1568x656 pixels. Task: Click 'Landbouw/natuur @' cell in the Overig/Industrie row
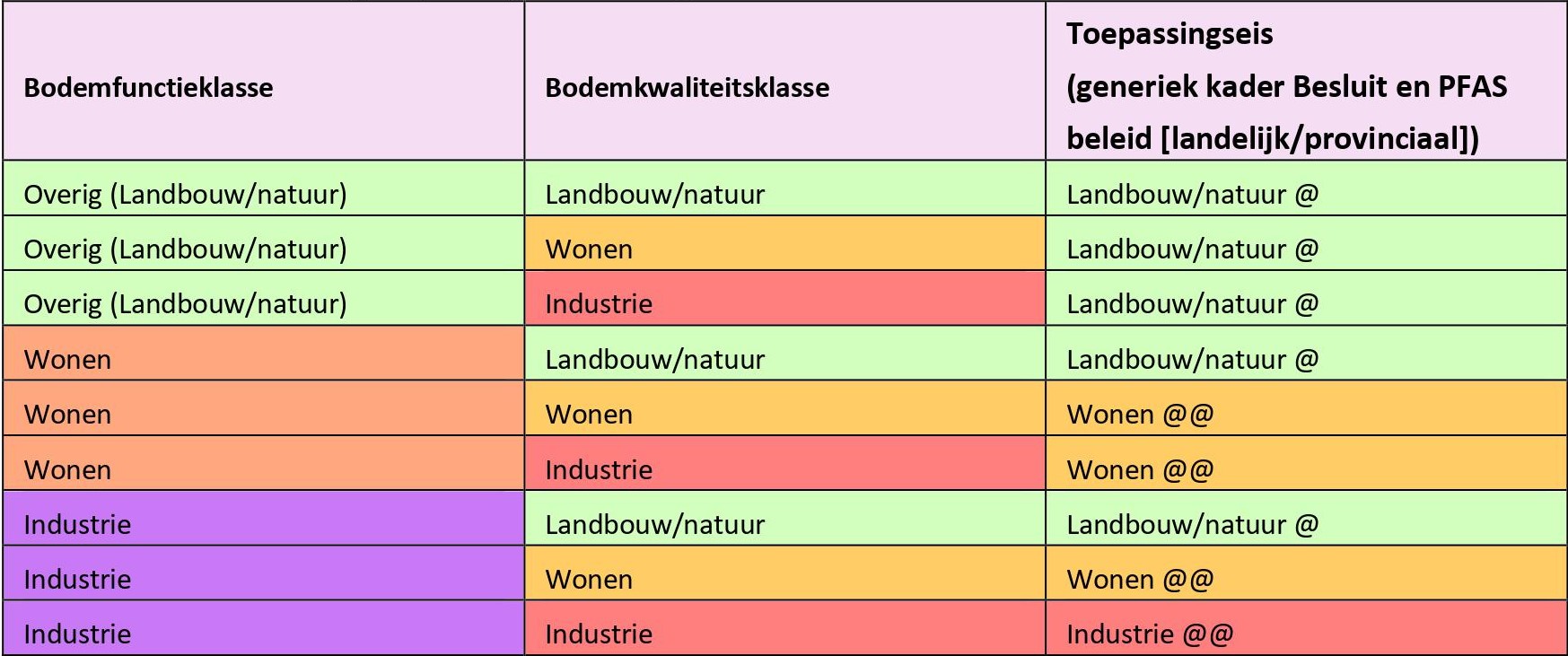click(1192, 303)
